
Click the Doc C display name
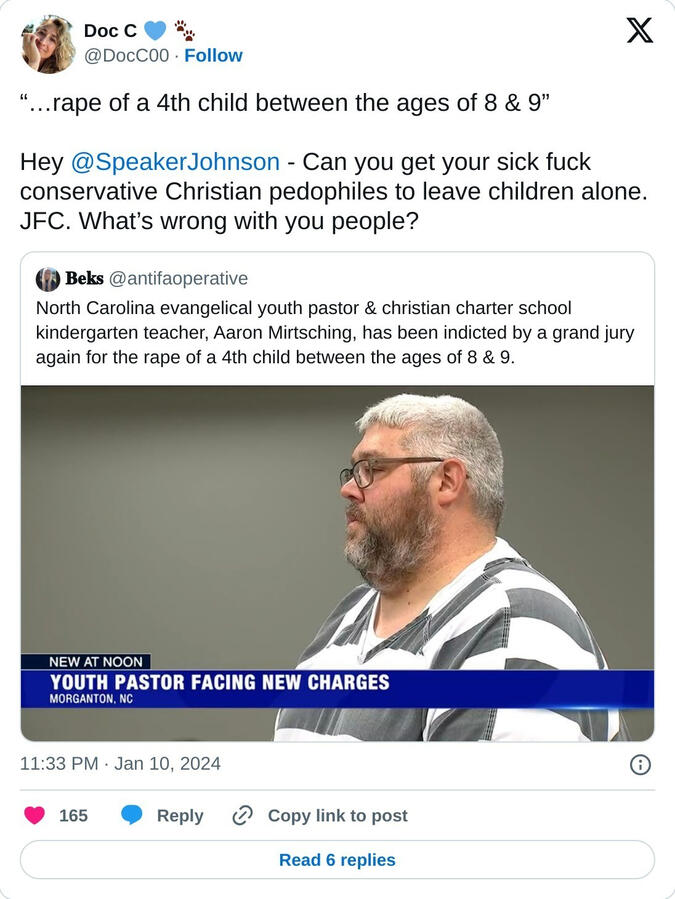pyautogui.click(x=110, y=30)
